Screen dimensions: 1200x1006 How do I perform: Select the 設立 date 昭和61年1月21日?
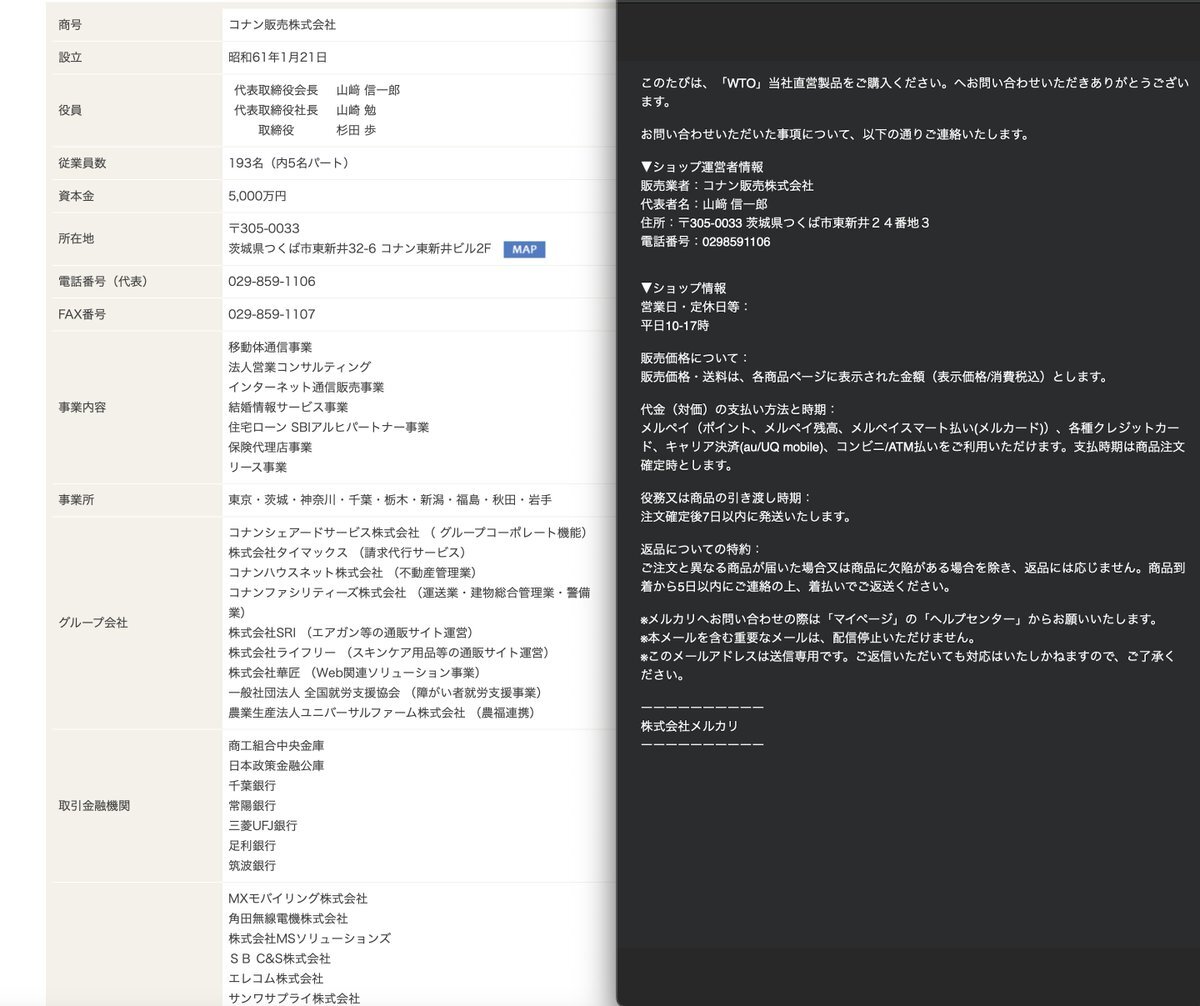tap(277, 57)
